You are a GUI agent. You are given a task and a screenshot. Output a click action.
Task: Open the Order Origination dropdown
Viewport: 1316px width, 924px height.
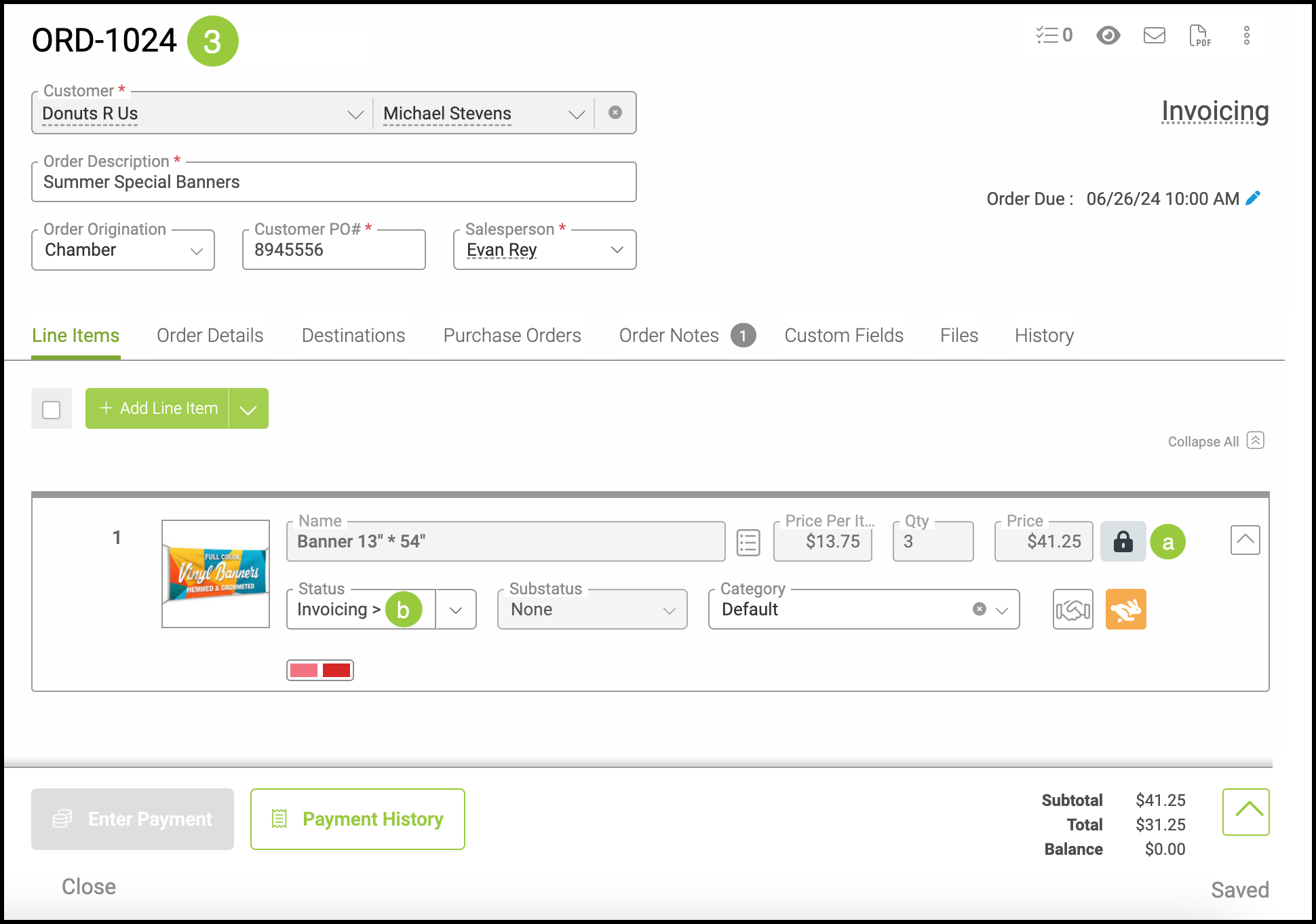click(123, 250)
